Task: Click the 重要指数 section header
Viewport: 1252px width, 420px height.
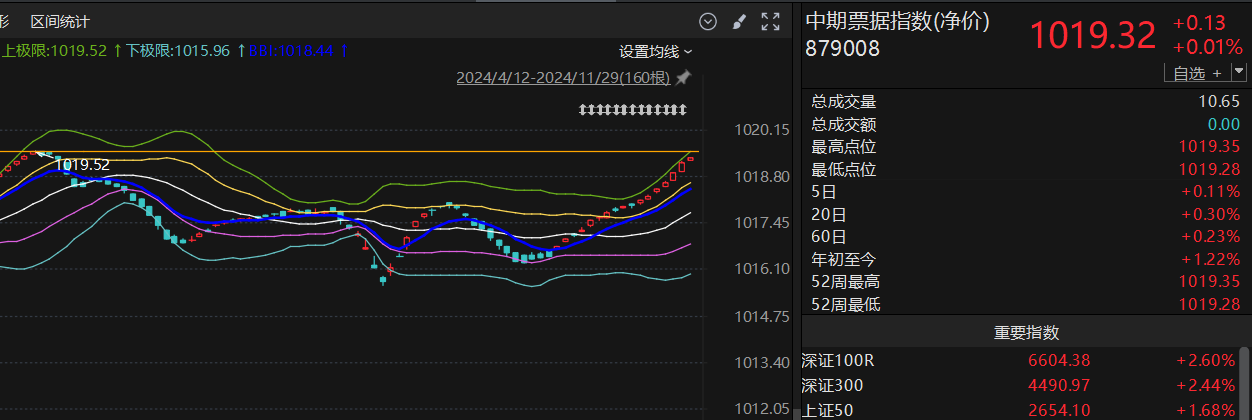Action: (1026, 333)
